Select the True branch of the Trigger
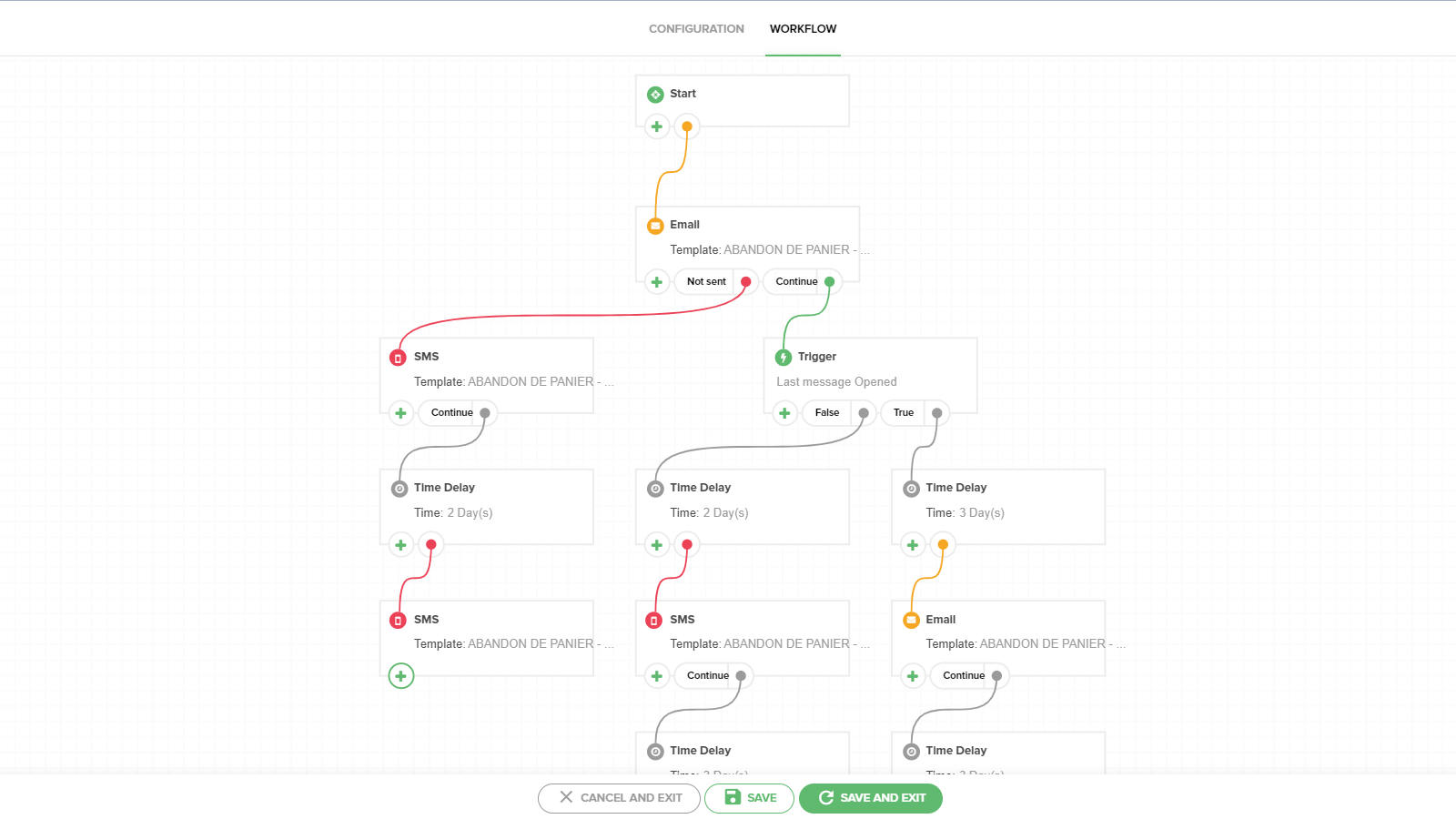This screenshot has height=819, width=1456. coord(904,413)
